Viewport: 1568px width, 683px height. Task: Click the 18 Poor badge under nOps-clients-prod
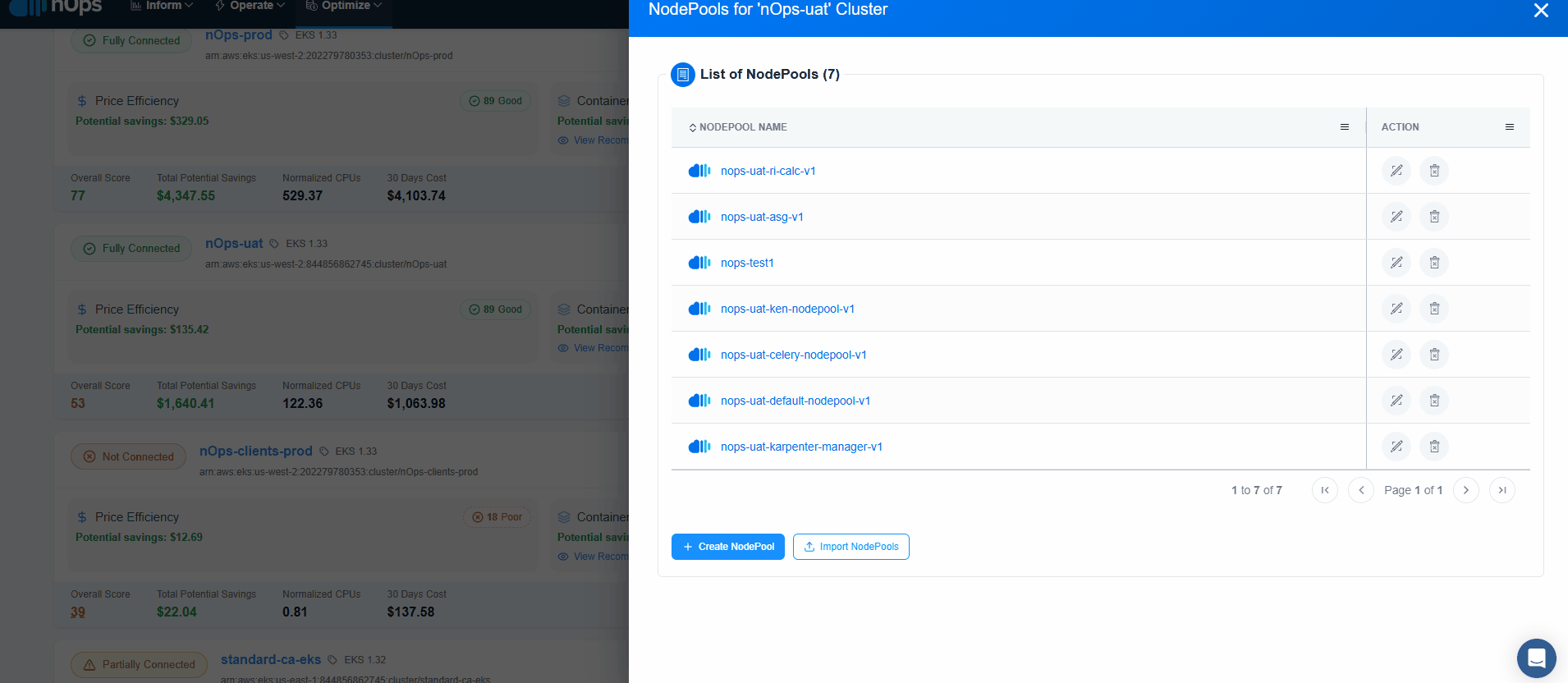coord(497,517)
